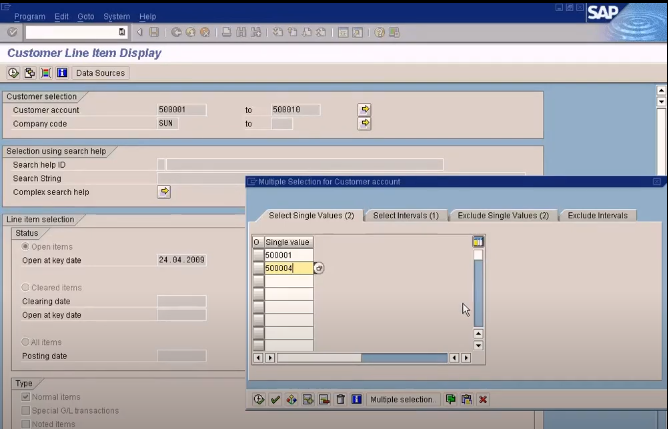
Task: Click the Help question mark icon
Action: 379,32
